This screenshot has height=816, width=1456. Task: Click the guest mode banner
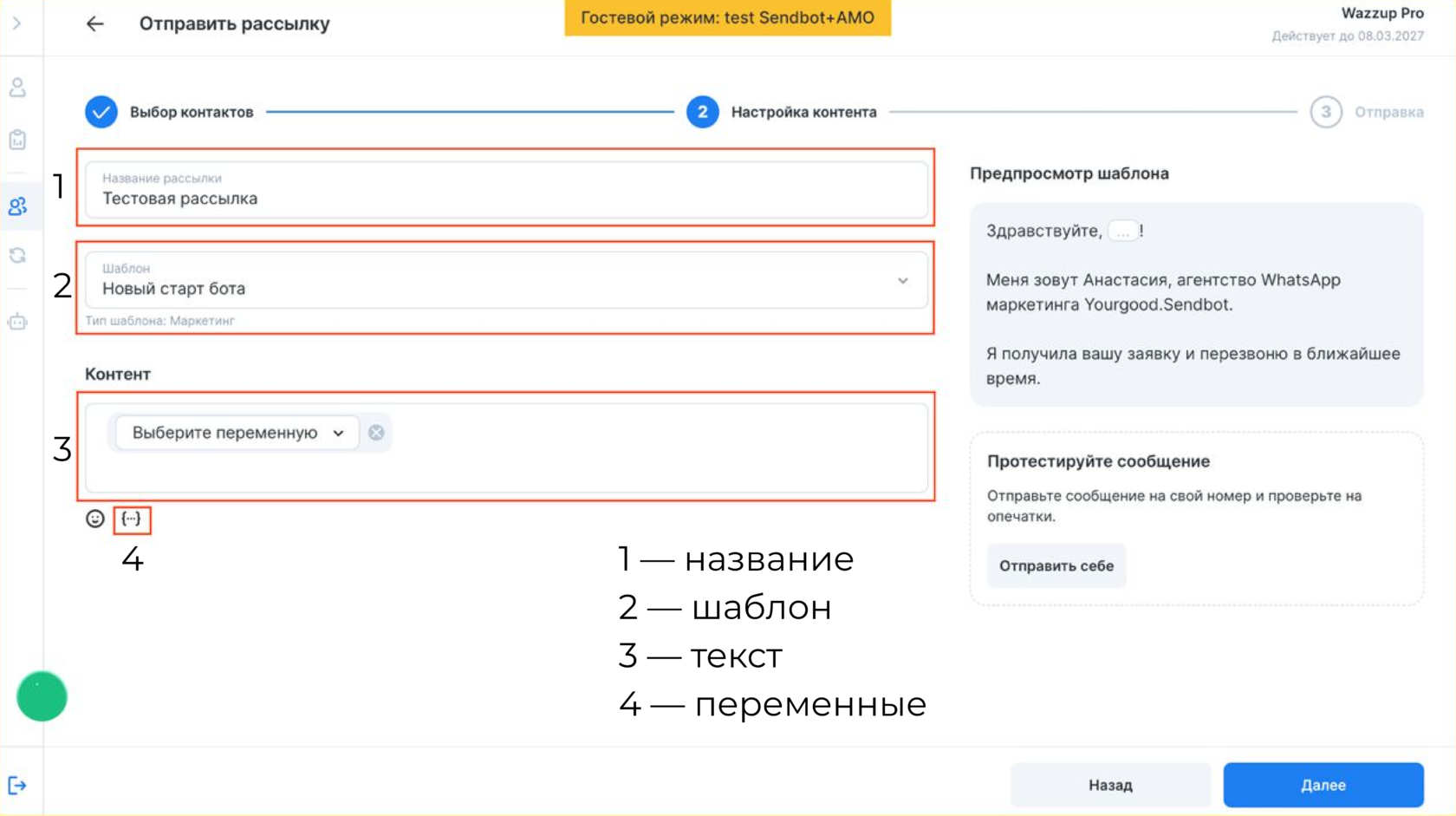coord(727,17)
